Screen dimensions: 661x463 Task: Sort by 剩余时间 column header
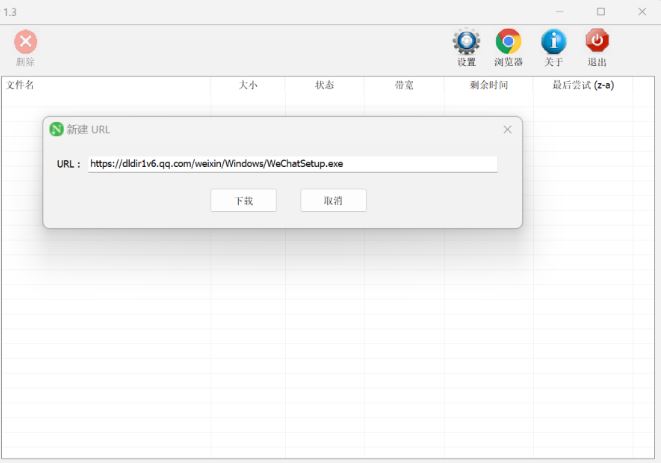[488, 85]
